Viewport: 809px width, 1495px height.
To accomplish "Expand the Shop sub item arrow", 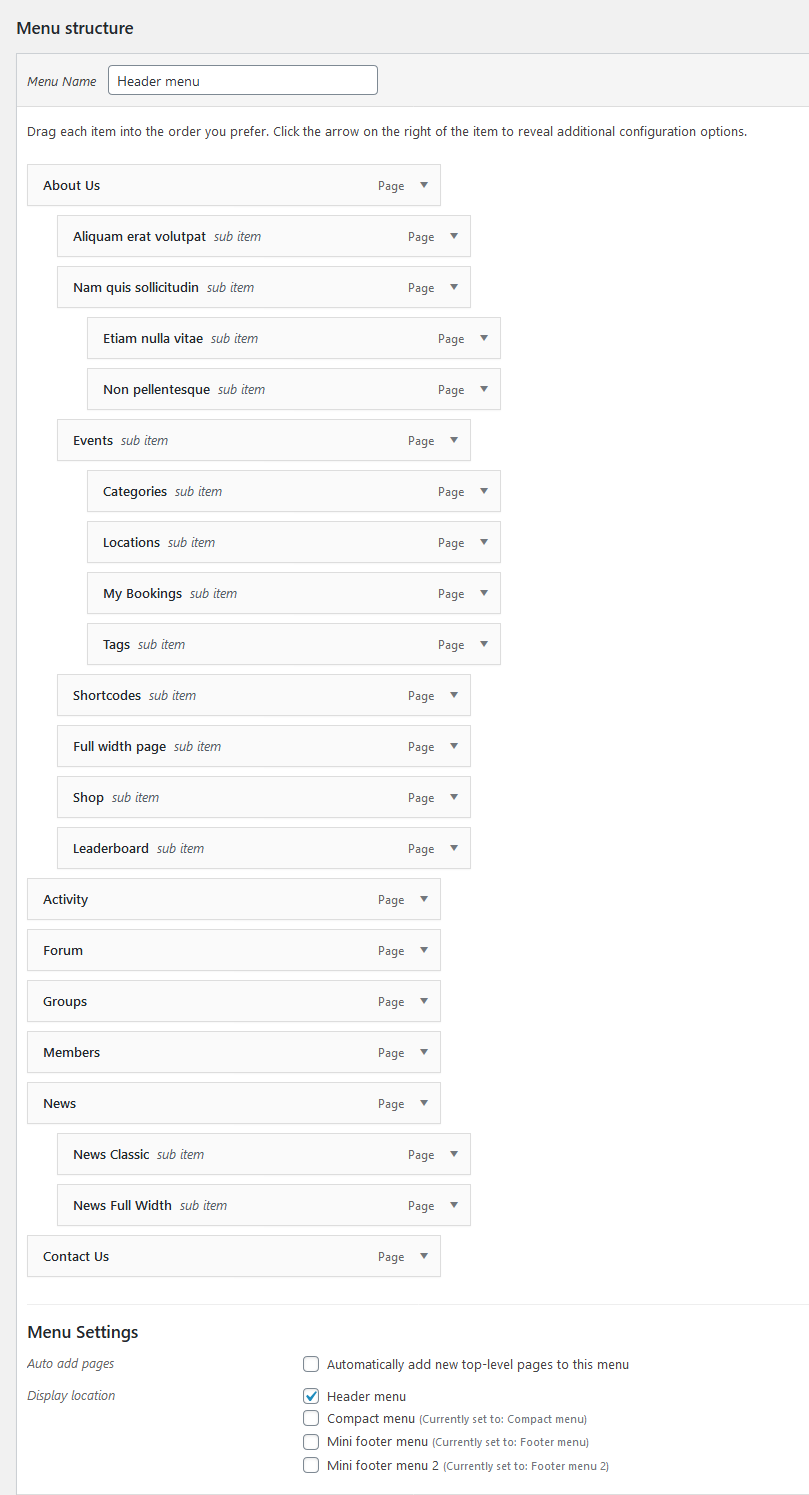I will pos(454,797).
